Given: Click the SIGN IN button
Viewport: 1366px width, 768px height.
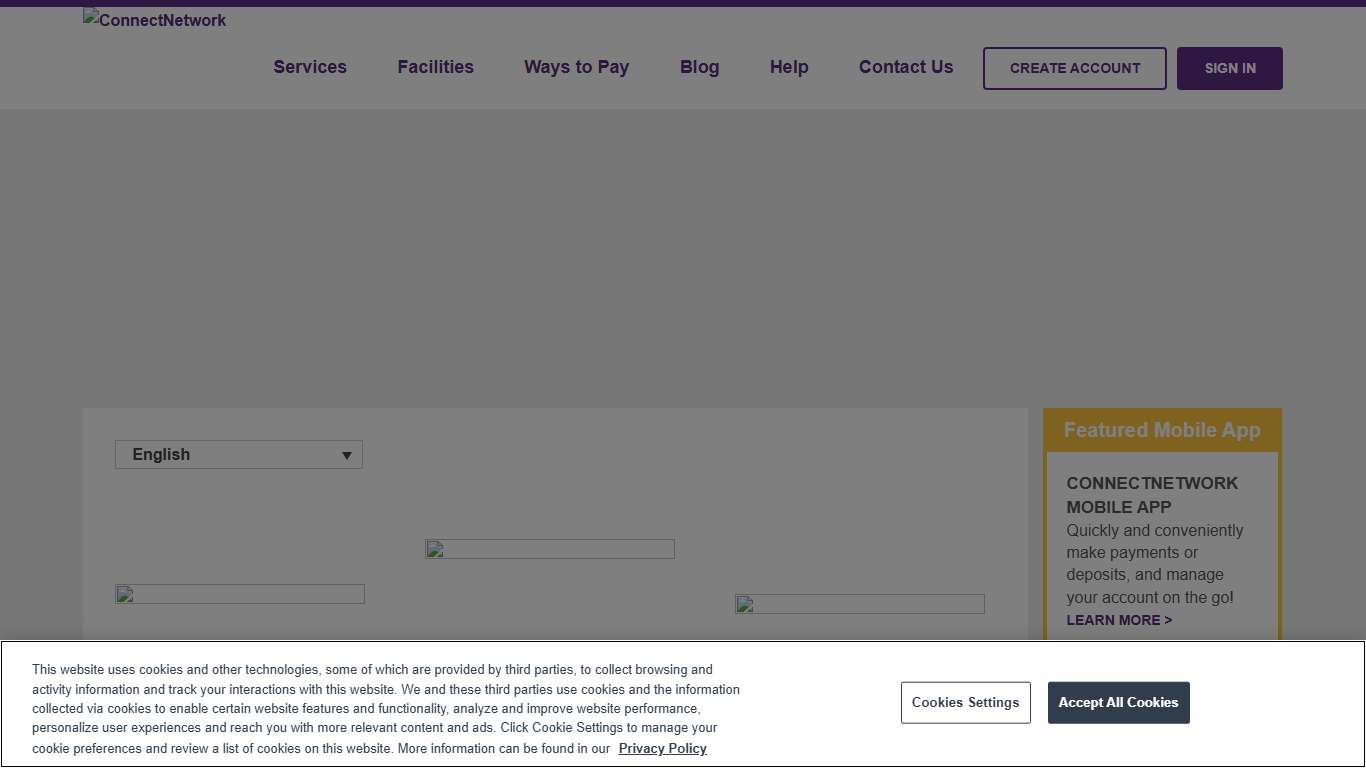Looking at the screenshot, I should click(1230, 68).
